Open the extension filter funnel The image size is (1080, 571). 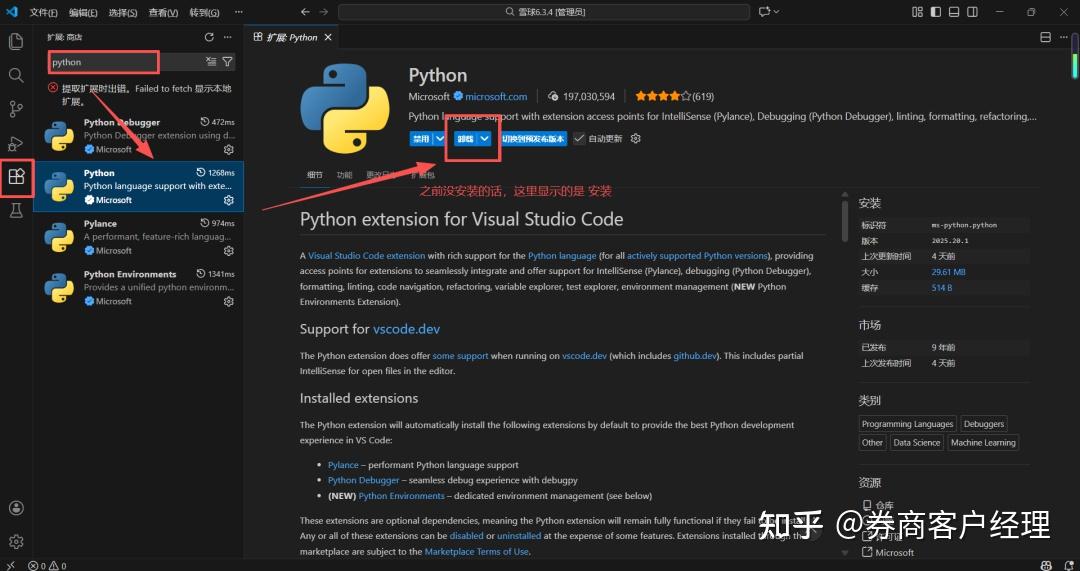pyautogui.click(x=227, y=62)
